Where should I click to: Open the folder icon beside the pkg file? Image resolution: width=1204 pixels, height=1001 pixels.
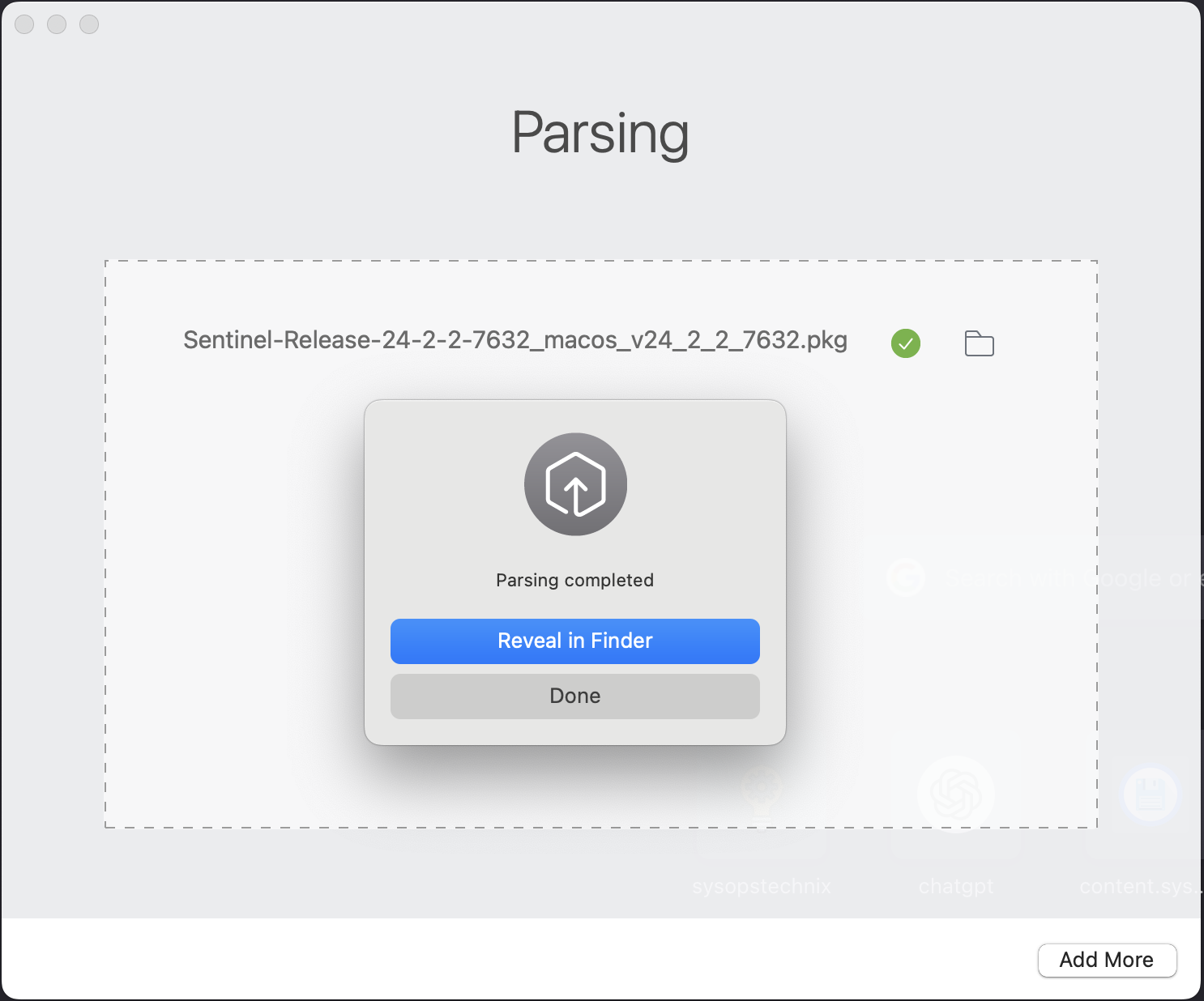979,343
